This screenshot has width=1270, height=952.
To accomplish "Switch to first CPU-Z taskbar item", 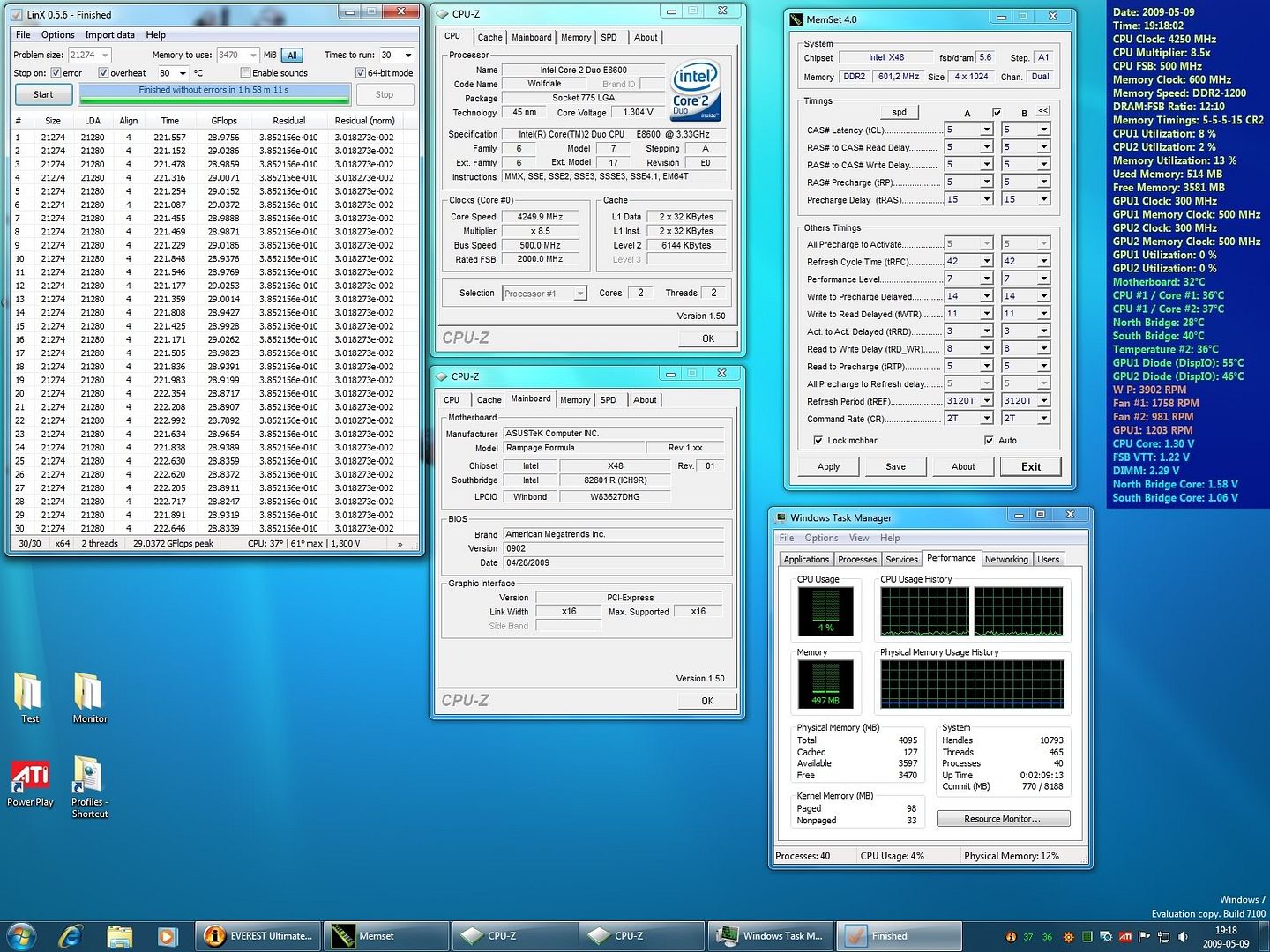I will (515, 936).
